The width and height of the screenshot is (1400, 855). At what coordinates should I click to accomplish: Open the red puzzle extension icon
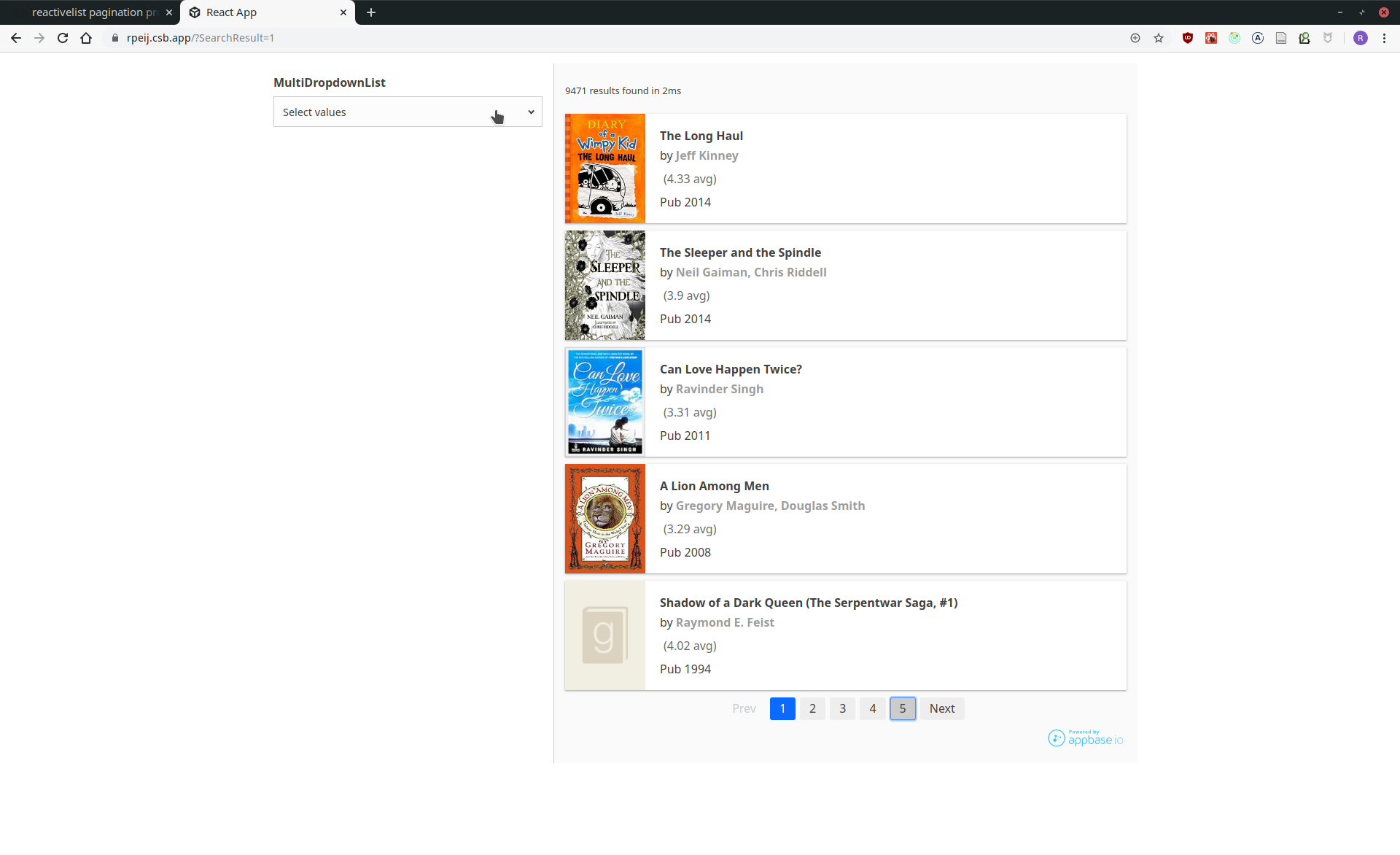tap(1211, 38)
